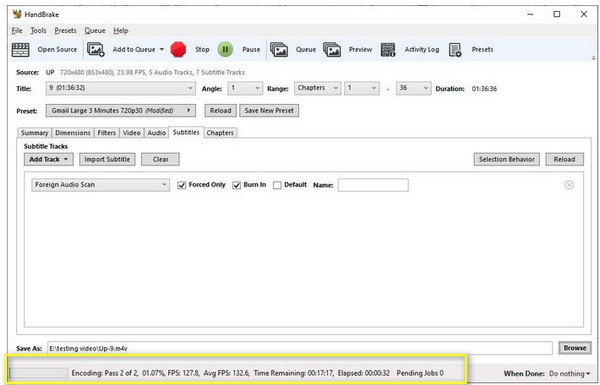Click the Subtitle Tracks heading
This screenshot has height=385, width=600.
46,147
